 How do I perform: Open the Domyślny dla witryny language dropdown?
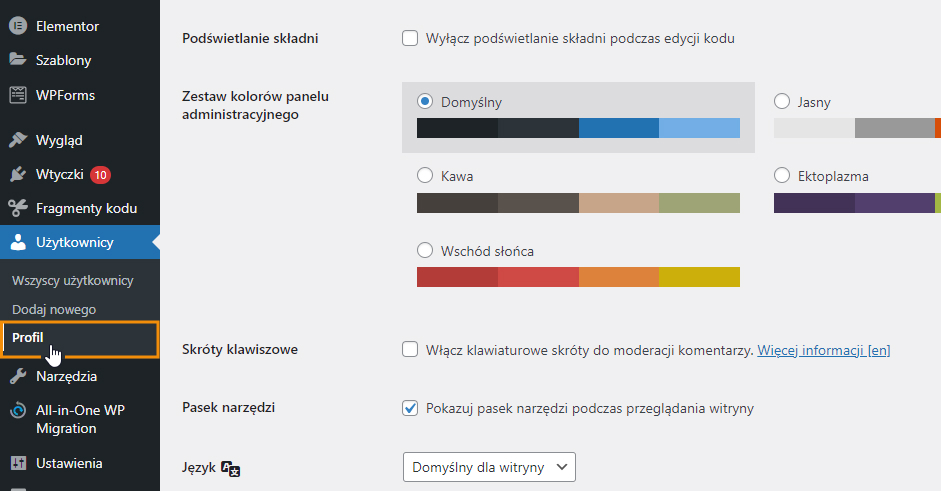click(489, 467)
